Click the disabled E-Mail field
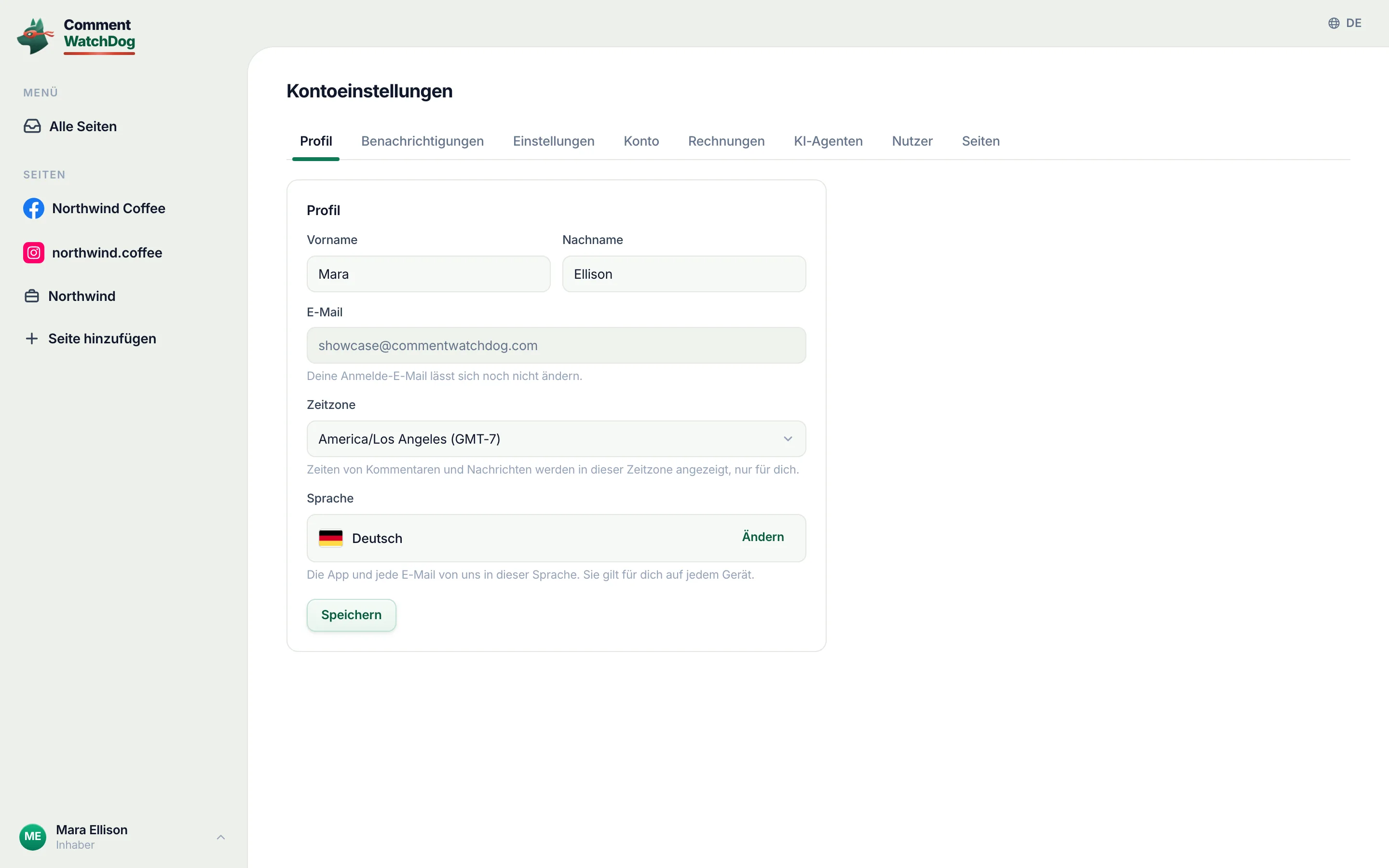This screenshot has width=1389, height=868. point(556,345)
